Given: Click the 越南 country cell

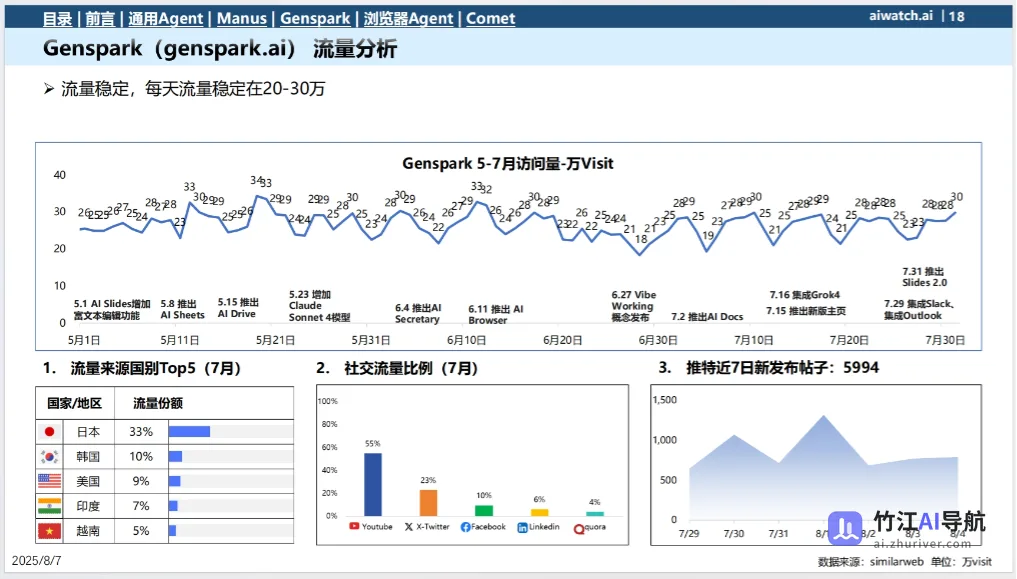Looking at the screenshot, I should [x=88, y=531].
